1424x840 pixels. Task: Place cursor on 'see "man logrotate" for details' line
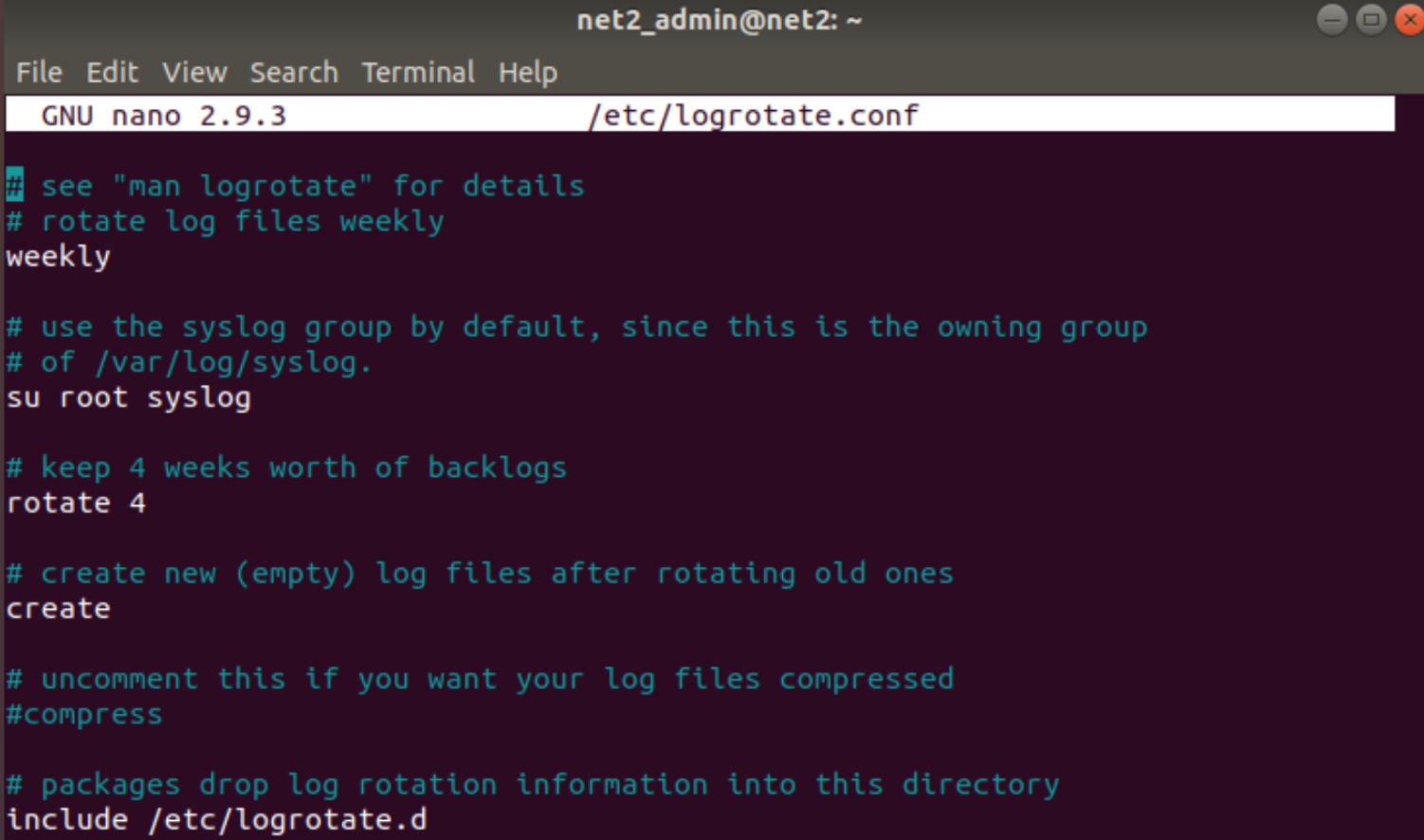point(295,186)
